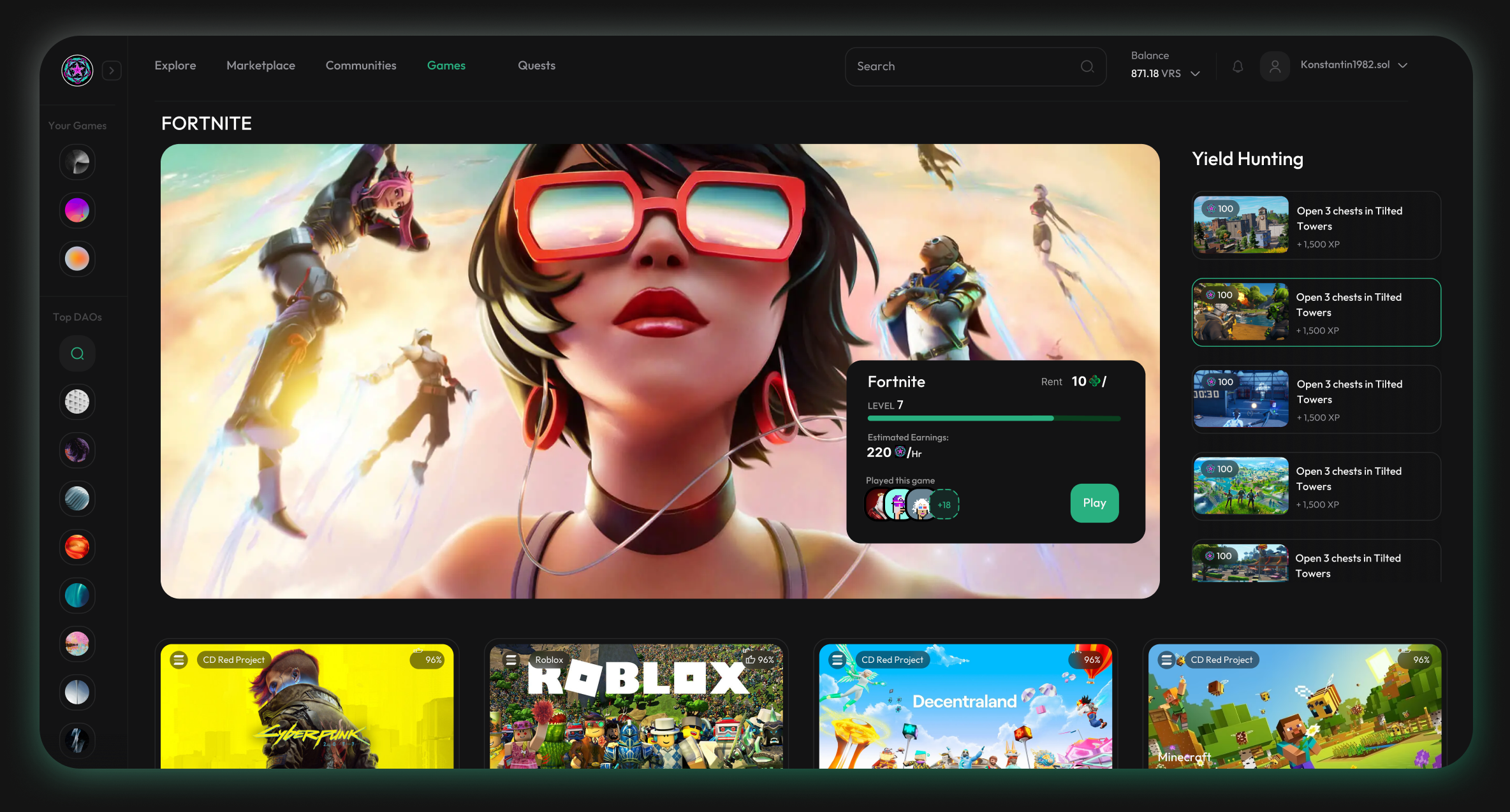The width and height of the screenshot is (1510, 812).
Task: Open notifications via the bell icon
Action: pyautogui.click(x=1238, y=66)
